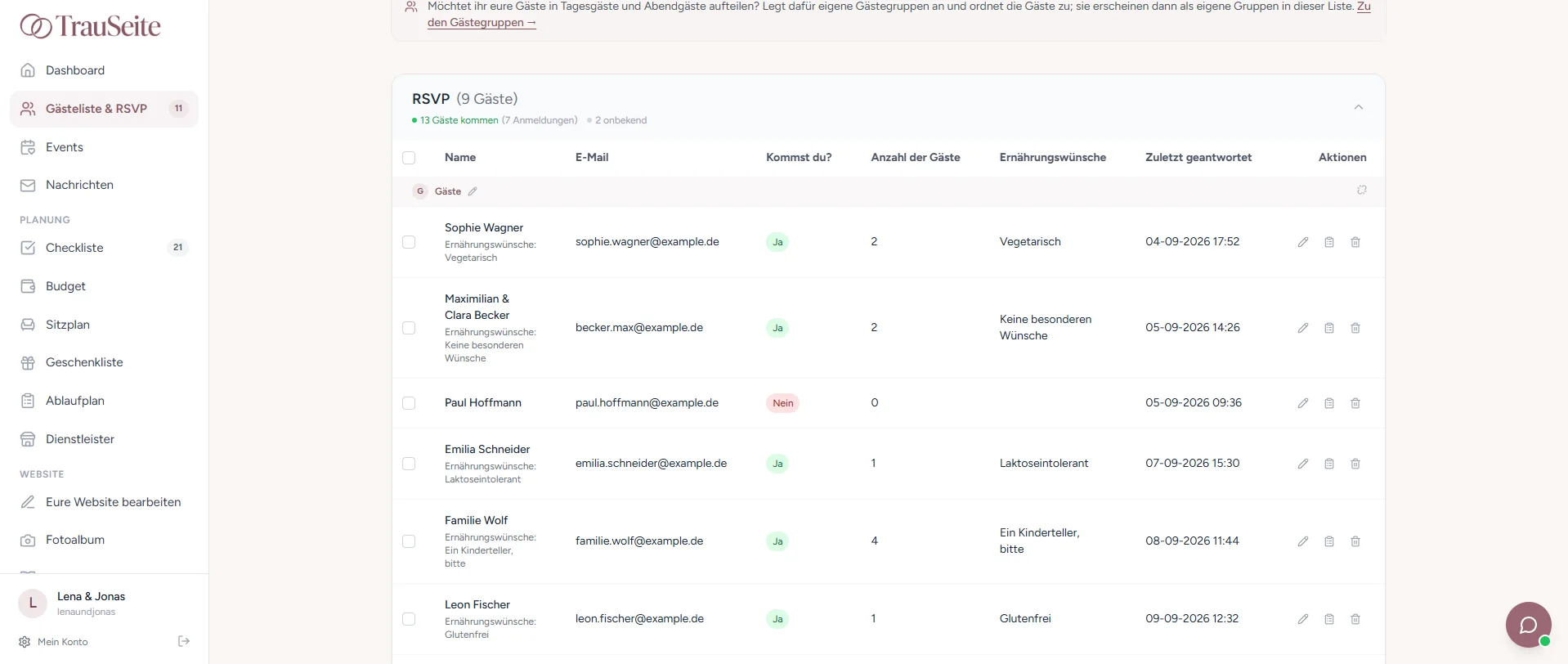The image size is (1568, 664).
Task: Click the Ablaufplan clipboard icon
Action: pos(28,401)
